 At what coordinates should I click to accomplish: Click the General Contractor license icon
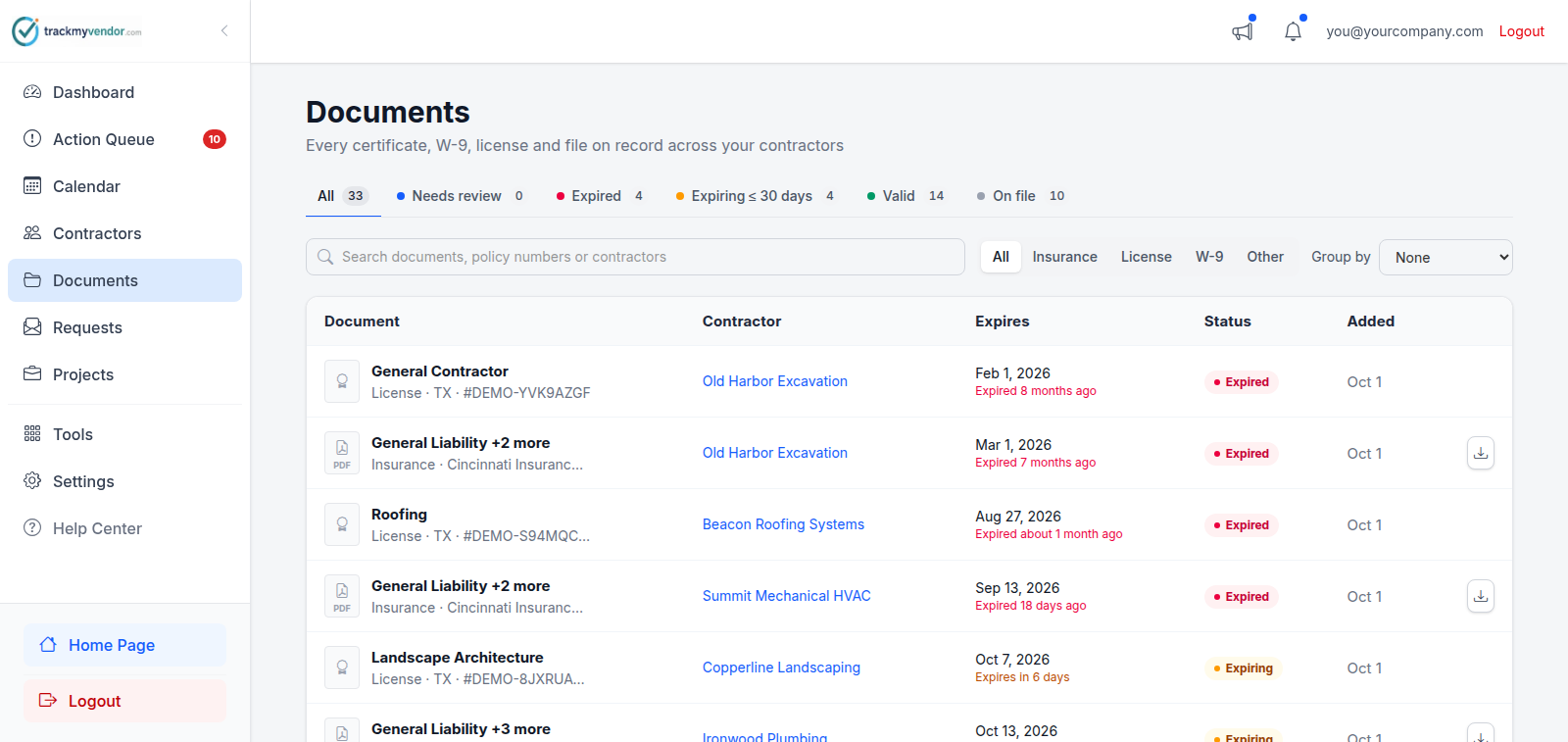[342, 381]
